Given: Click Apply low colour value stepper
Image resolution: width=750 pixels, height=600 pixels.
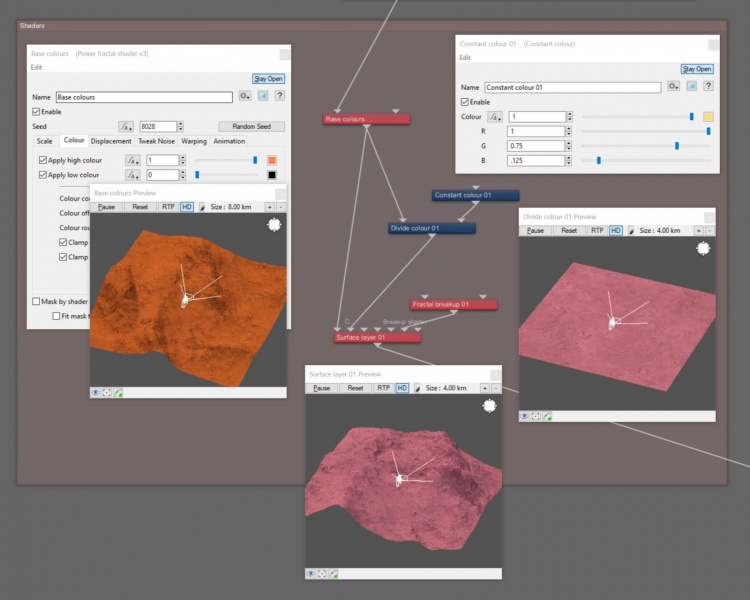Looking at the screenshot, I should 182,175.
